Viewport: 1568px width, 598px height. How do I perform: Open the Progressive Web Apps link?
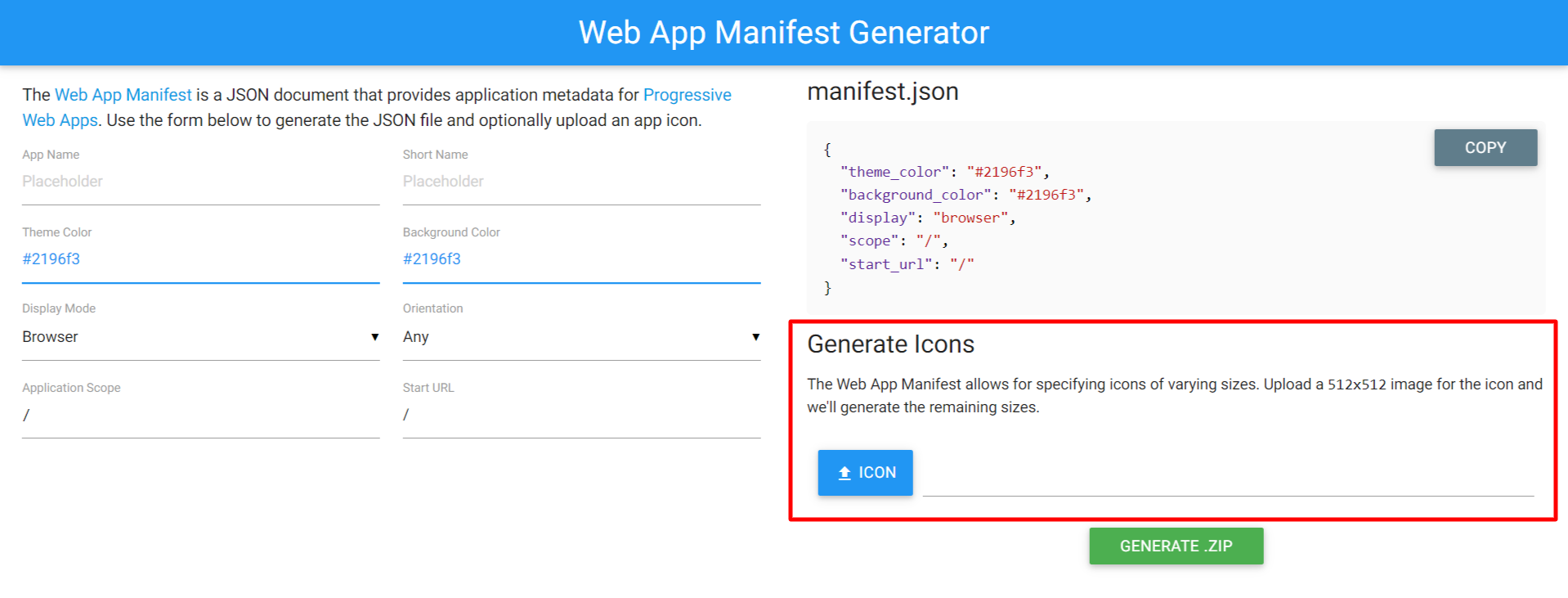click(688, 94)
